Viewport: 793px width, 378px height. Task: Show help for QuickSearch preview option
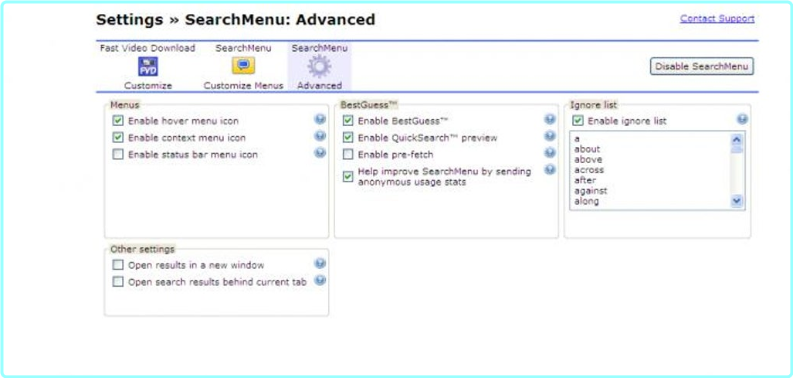[x=550, y=136]
